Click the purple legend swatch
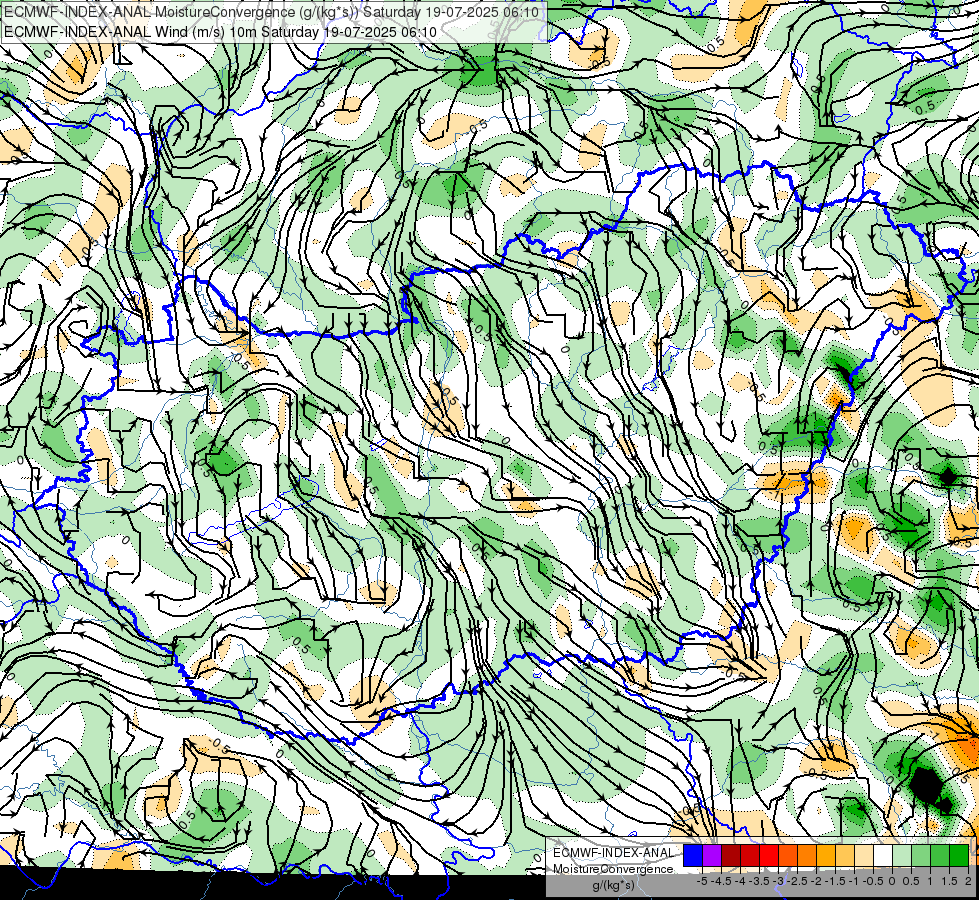Image resolution: width=979 pixels, height=900 pixels. click(x=712, y=856)
